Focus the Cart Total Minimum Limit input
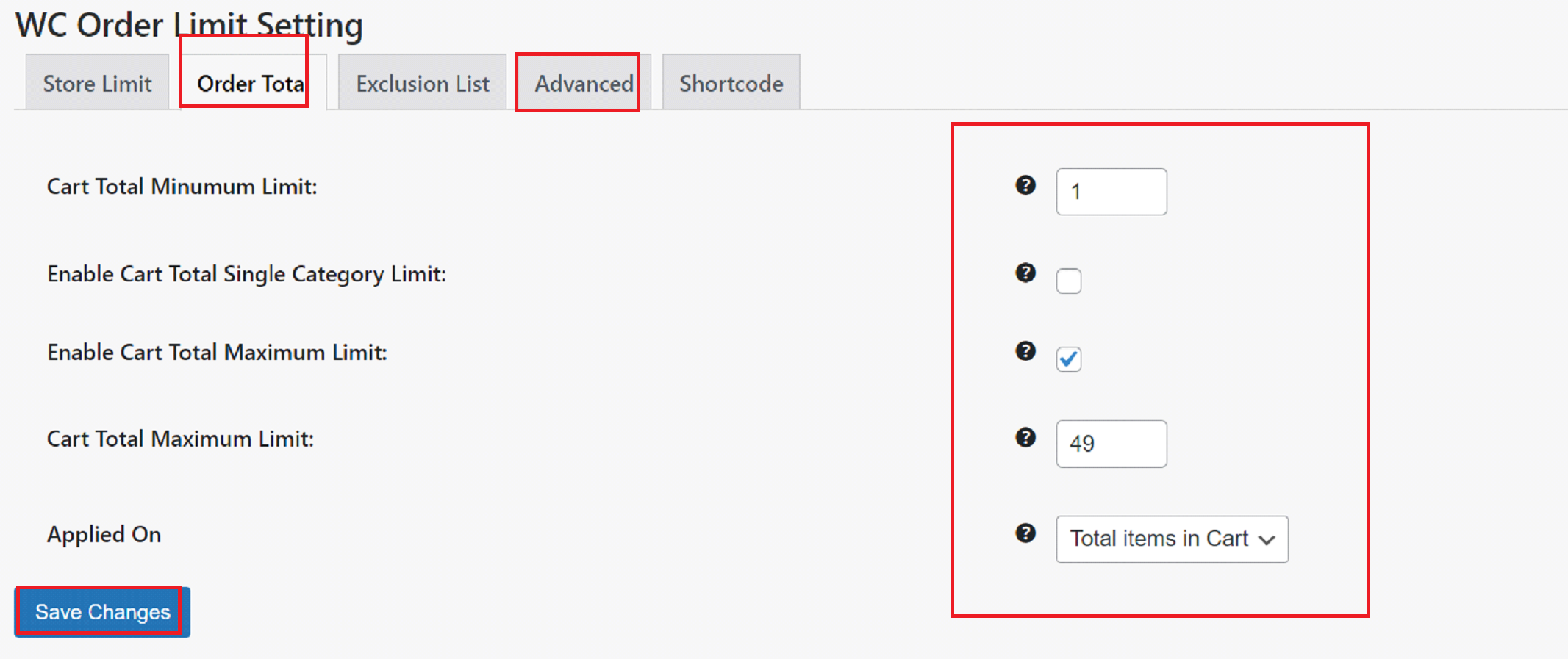This screenshot has width=1568, height=659. pos(1111,192)
